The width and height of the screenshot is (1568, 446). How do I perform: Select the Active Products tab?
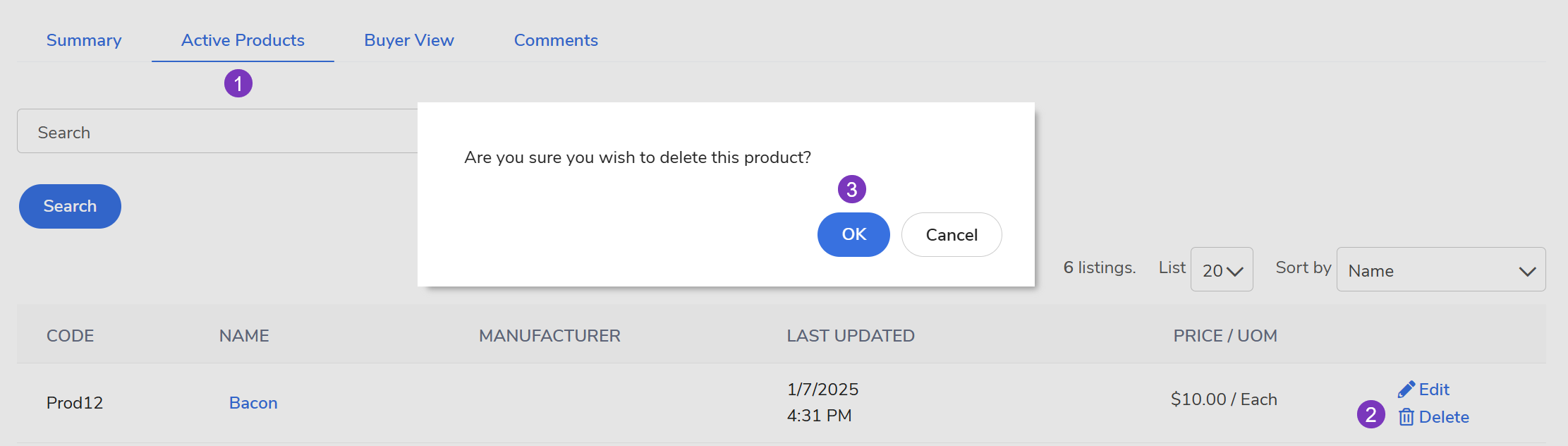[243, 40]
